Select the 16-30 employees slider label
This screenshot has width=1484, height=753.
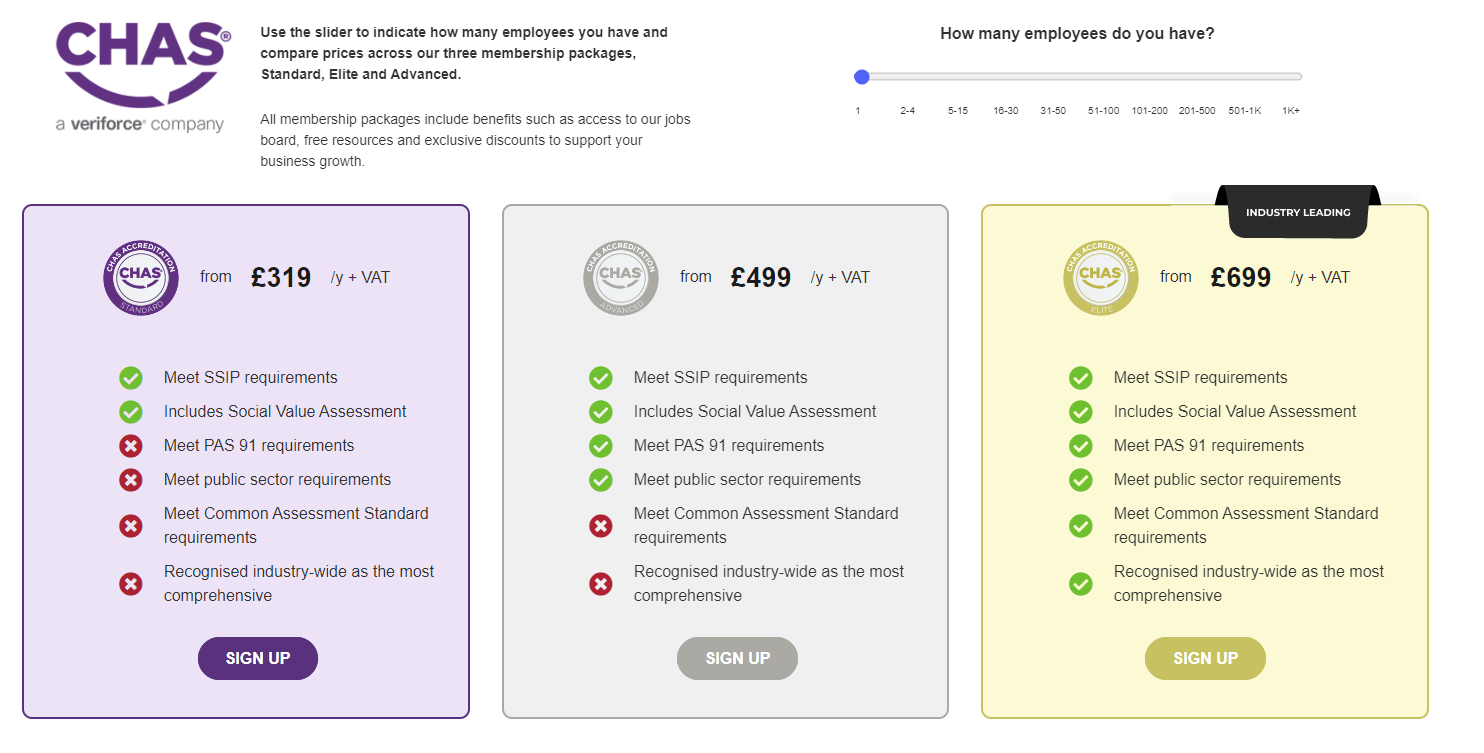[1006, 111]
